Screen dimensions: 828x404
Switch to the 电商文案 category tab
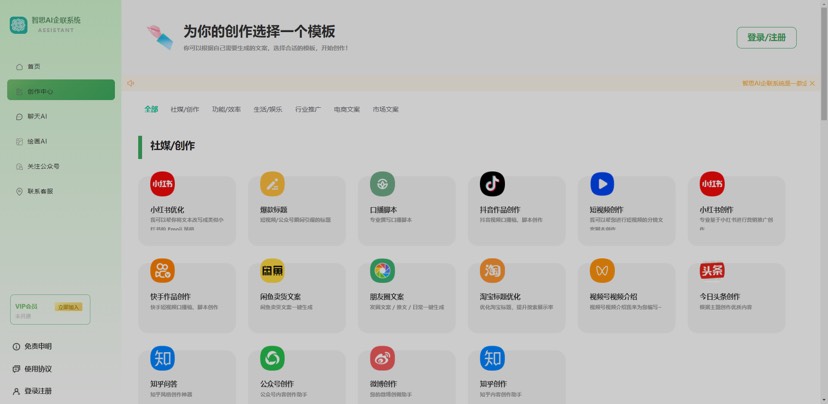click(347, 110)
